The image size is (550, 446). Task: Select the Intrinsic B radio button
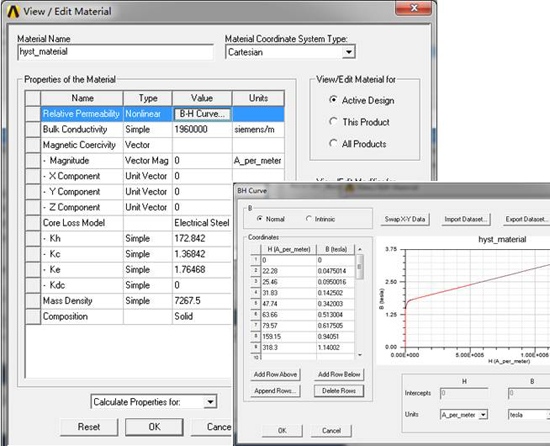pyautogui.click(x=309, y=218)
